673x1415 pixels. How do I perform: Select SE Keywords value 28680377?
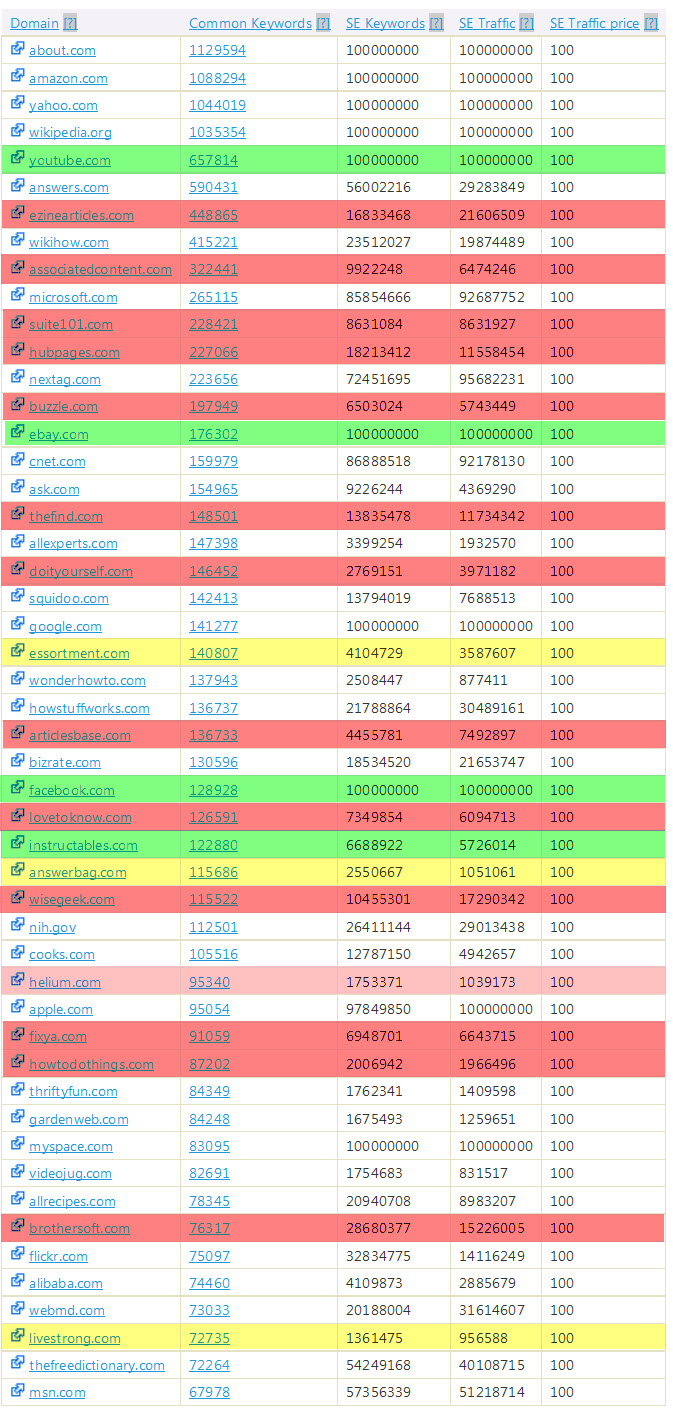[x=378, y=1228]
